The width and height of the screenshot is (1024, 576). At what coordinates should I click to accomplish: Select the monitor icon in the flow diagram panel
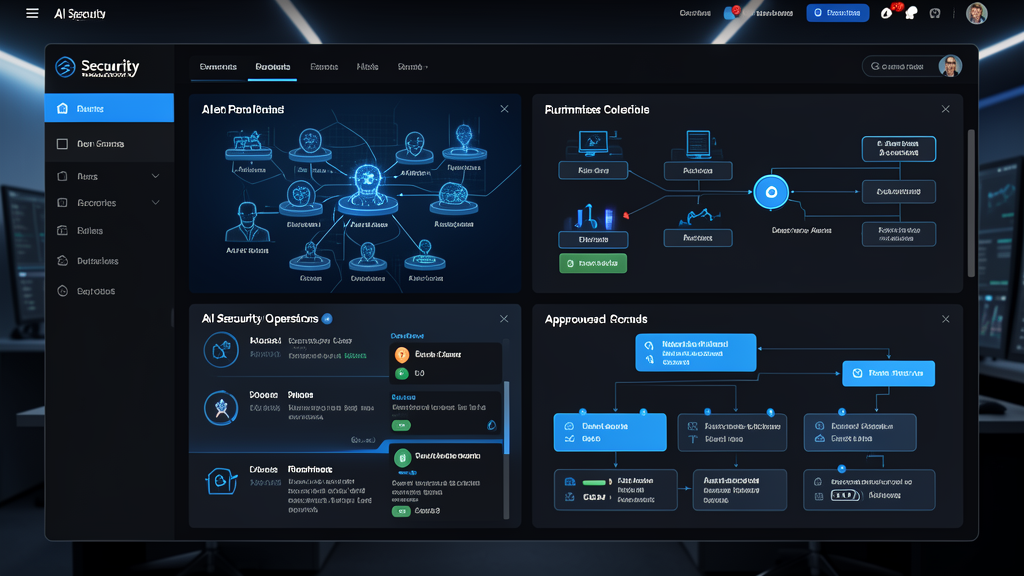click(593, 142)
